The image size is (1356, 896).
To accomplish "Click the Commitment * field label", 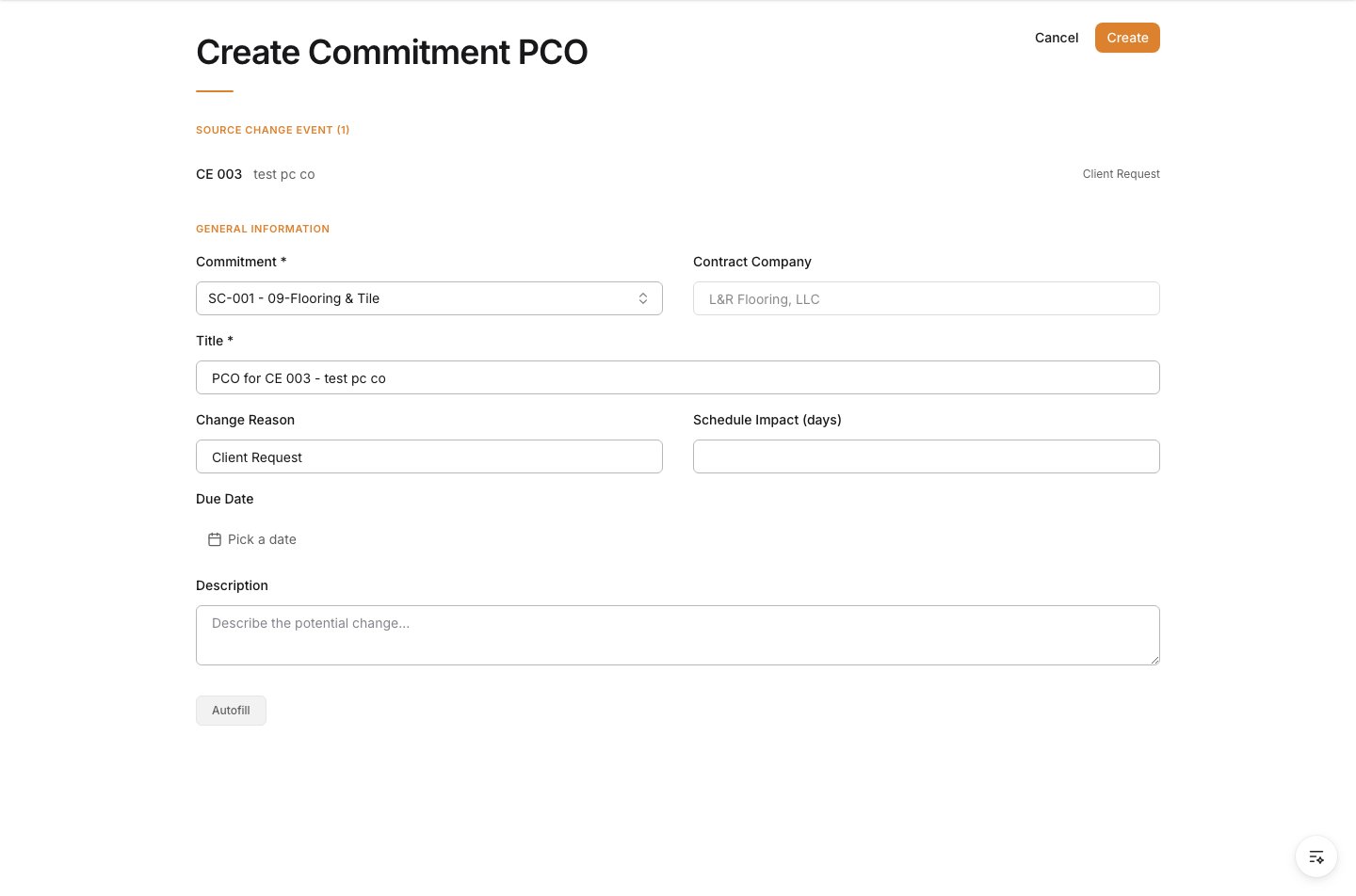I will (x=241, y=262).
